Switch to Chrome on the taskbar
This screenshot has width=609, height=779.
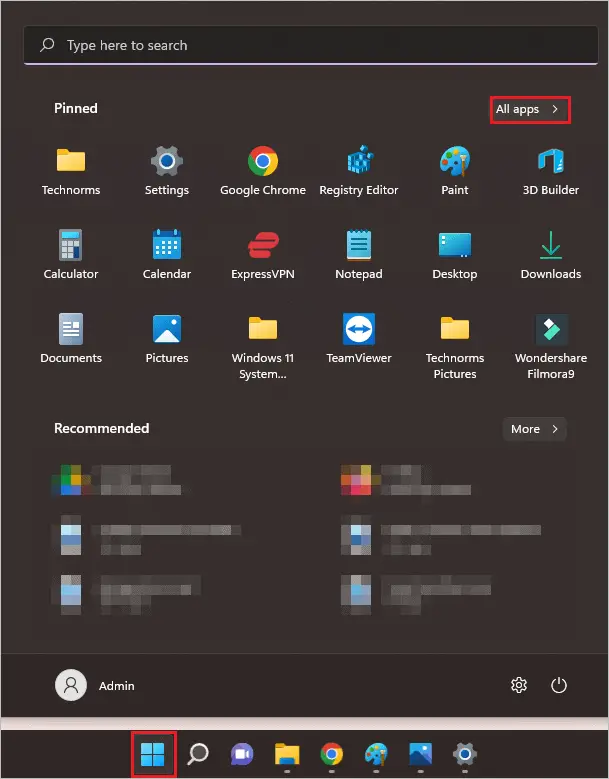(x=331, y=754)
